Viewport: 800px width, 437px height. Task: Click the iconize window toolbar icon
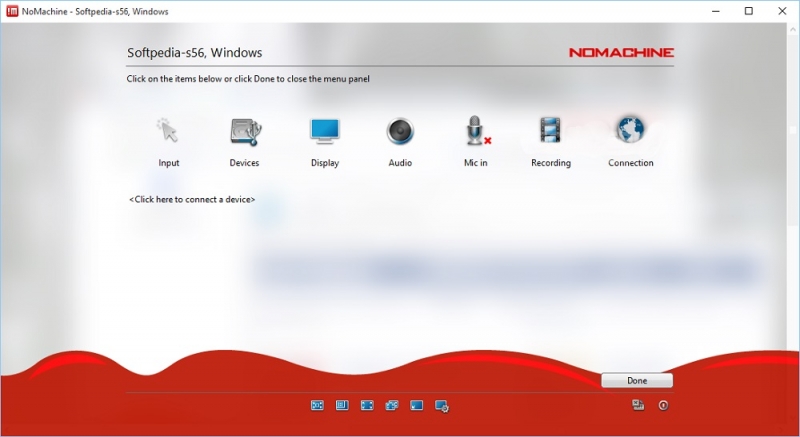tap(416, 405)
